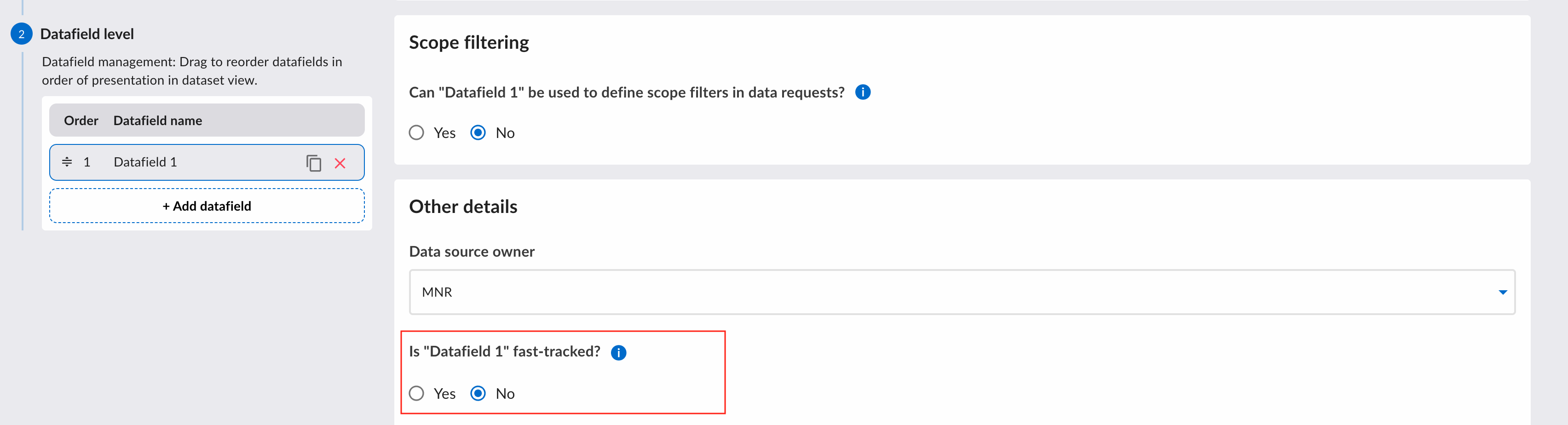Expand the Data source owner dropdown arrow
Viewport: 1568px width, 425px height.
coord(1502,292)
